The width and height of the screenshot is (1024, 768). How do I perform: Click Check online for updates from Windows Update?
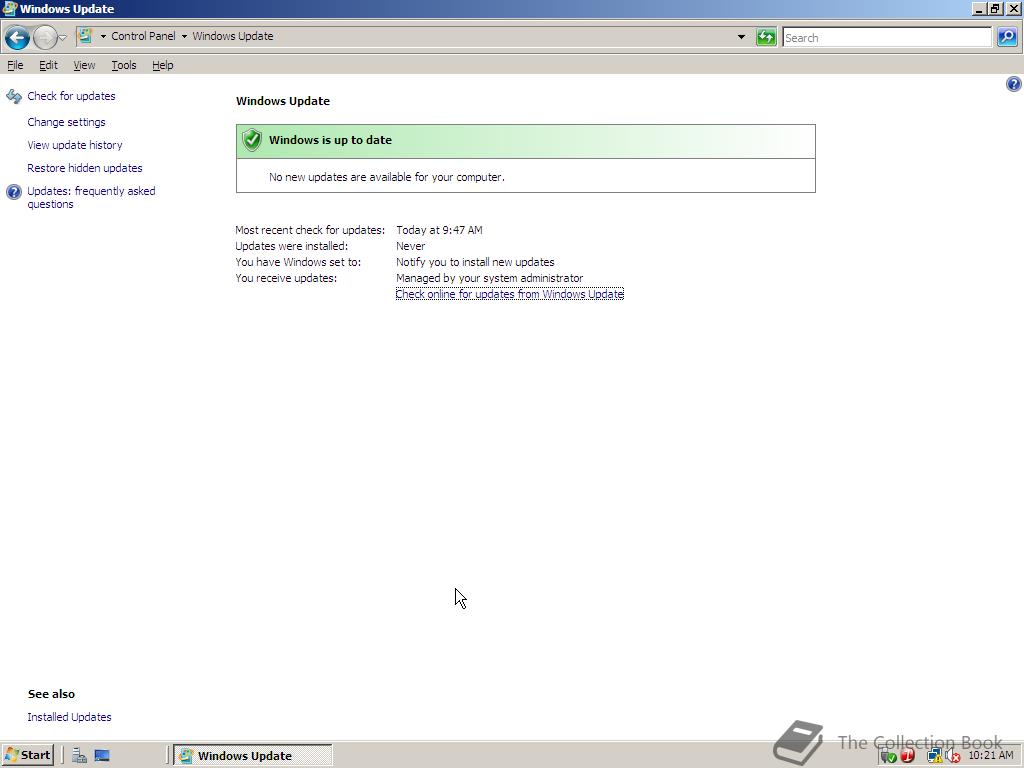click(509, 294)
